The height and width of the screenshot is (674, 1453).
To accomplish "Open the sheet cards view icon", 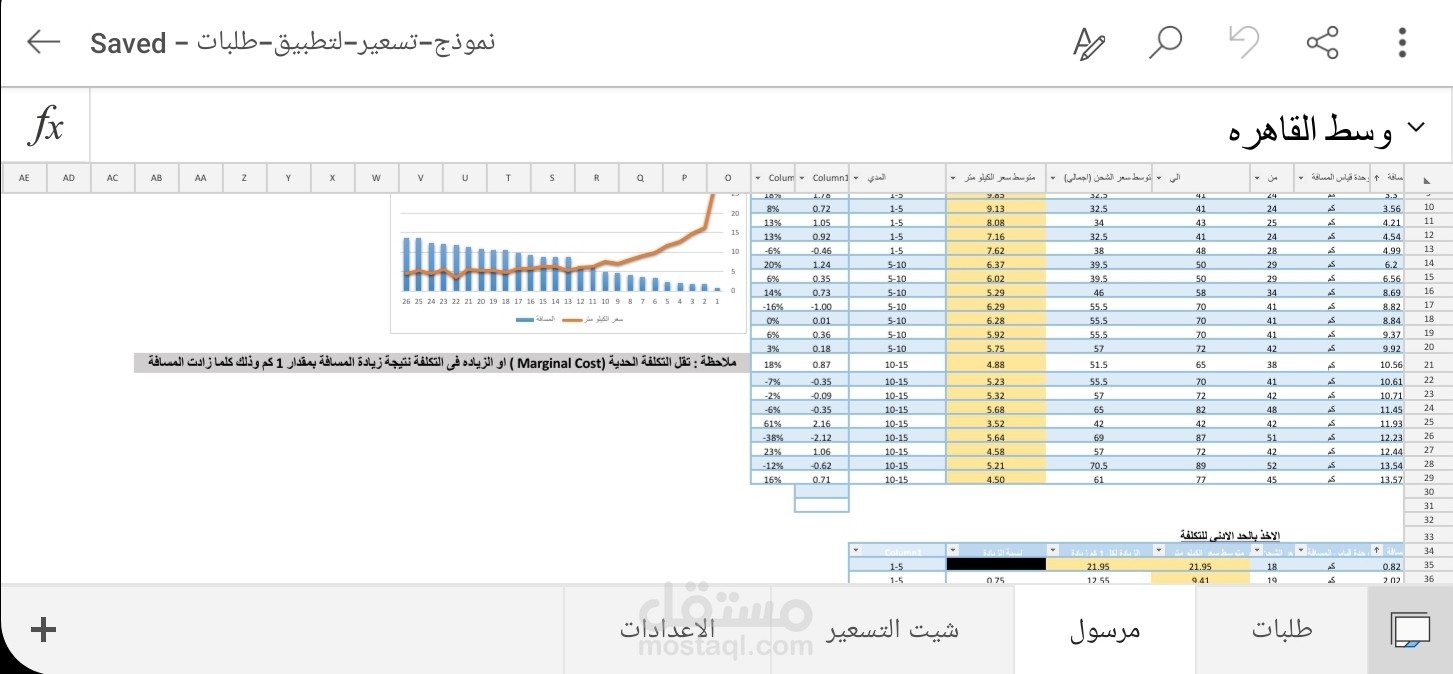I will (1410, 630).
